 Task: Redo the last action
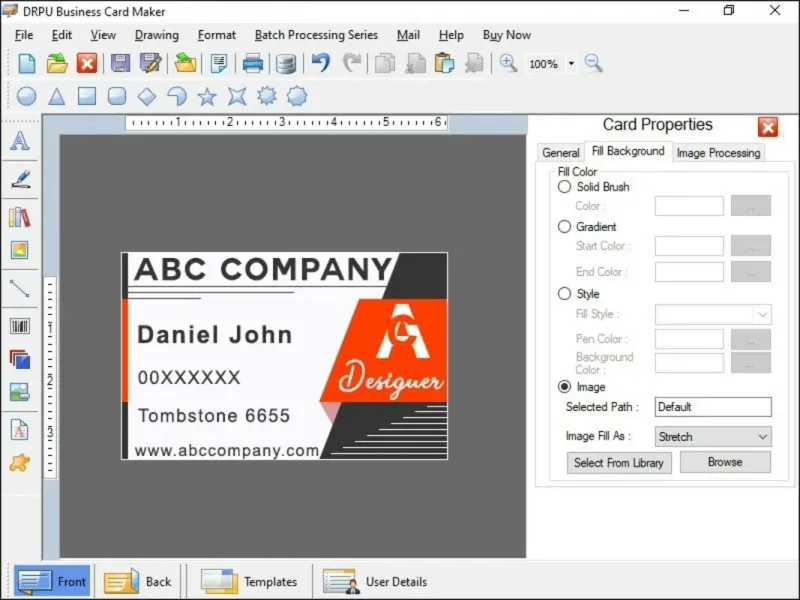352,63
